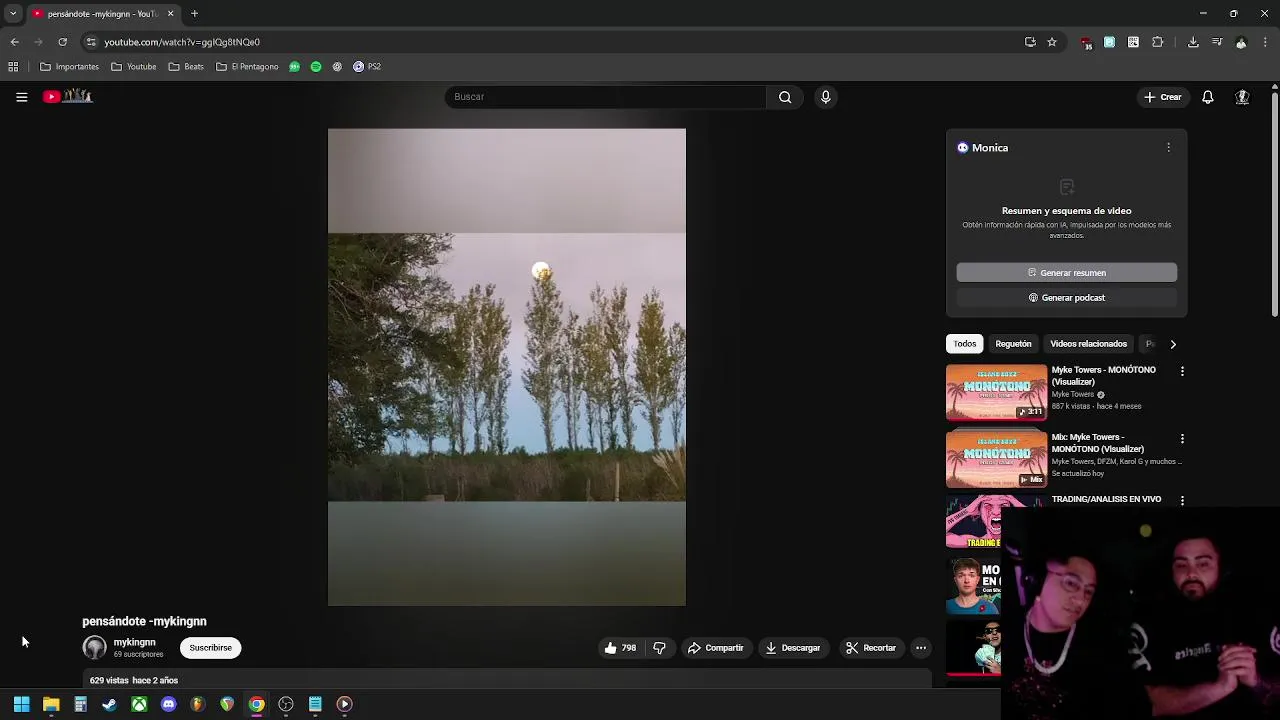1280x720 pixels.
Task: Open the mykingnn channel name link
Action: 134,642
